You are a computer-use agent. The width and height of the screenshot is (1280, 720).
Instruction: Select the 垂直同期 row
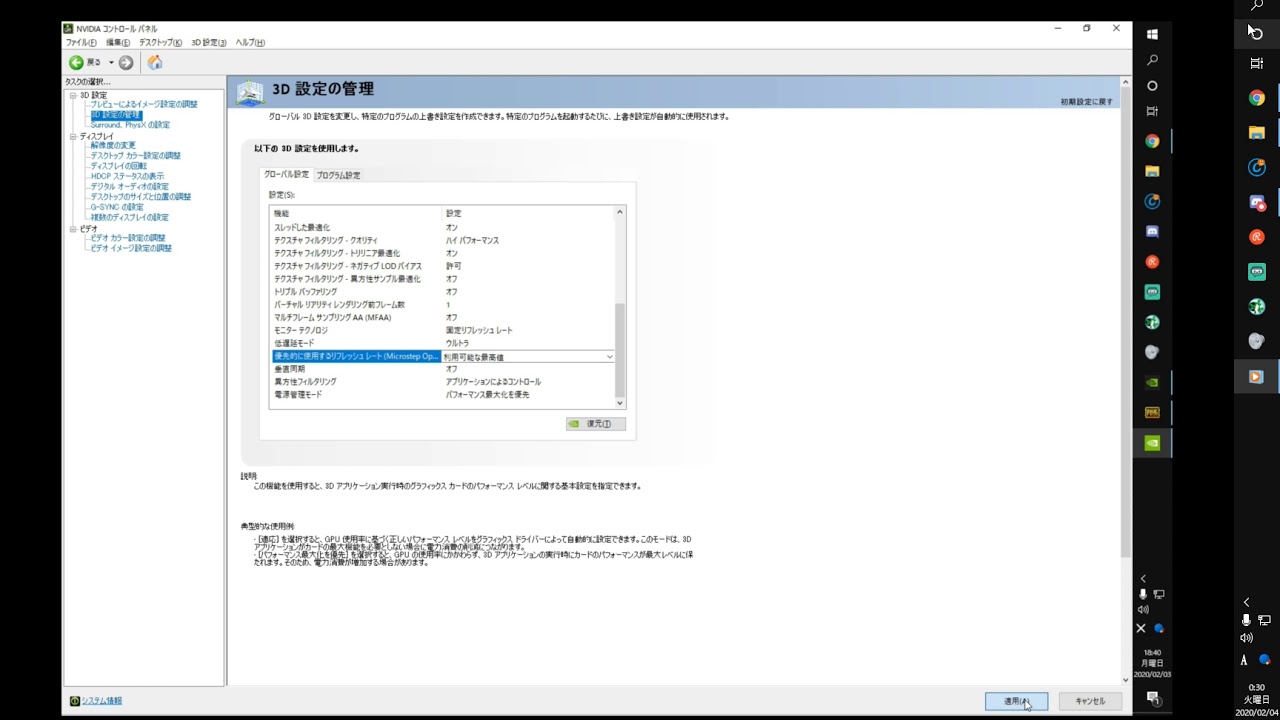click(442, 369)
